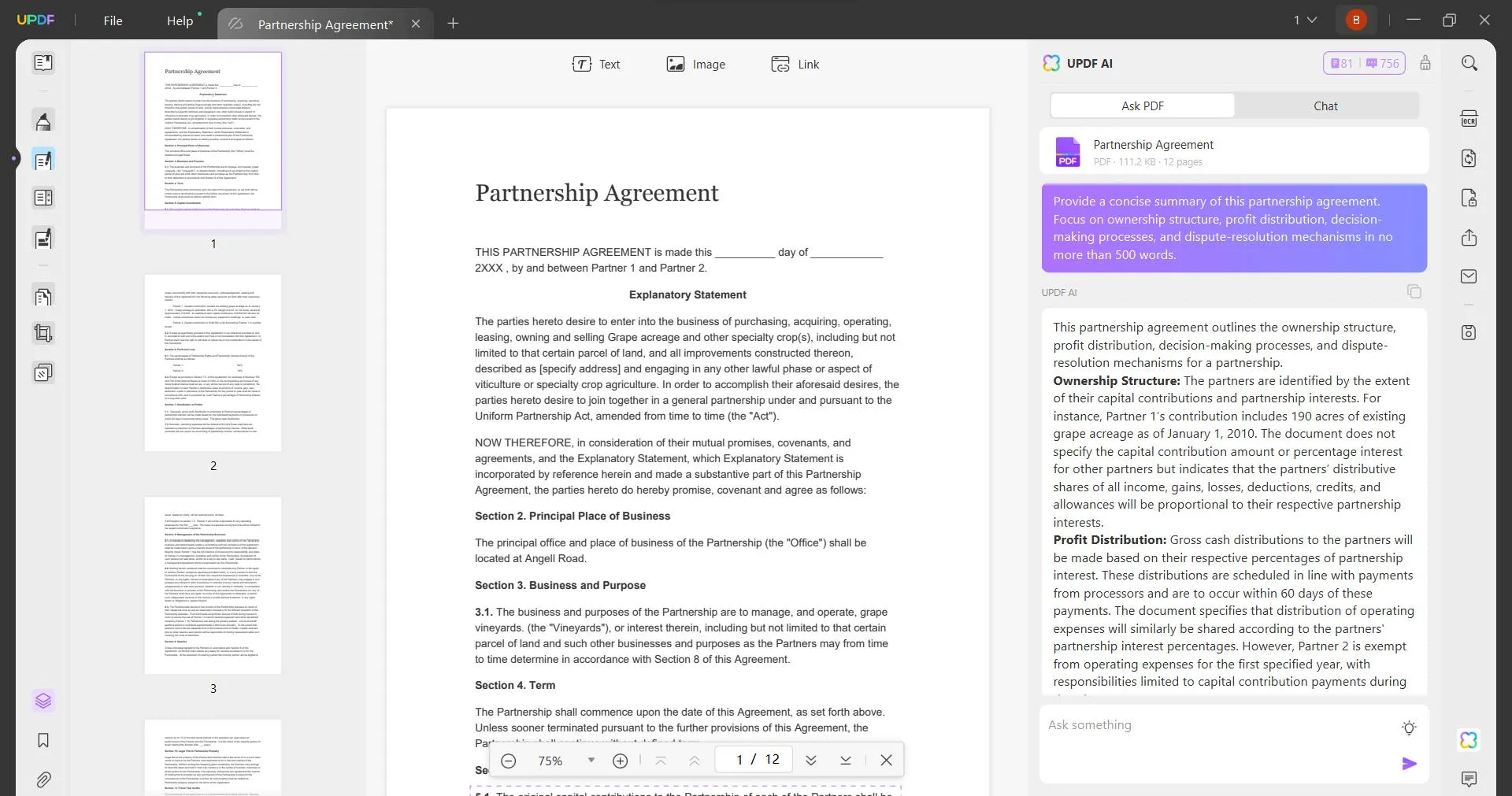Screen dimensions: 1512x796
Task: Switch to the Chat tab
Action: click(1325, 106)
